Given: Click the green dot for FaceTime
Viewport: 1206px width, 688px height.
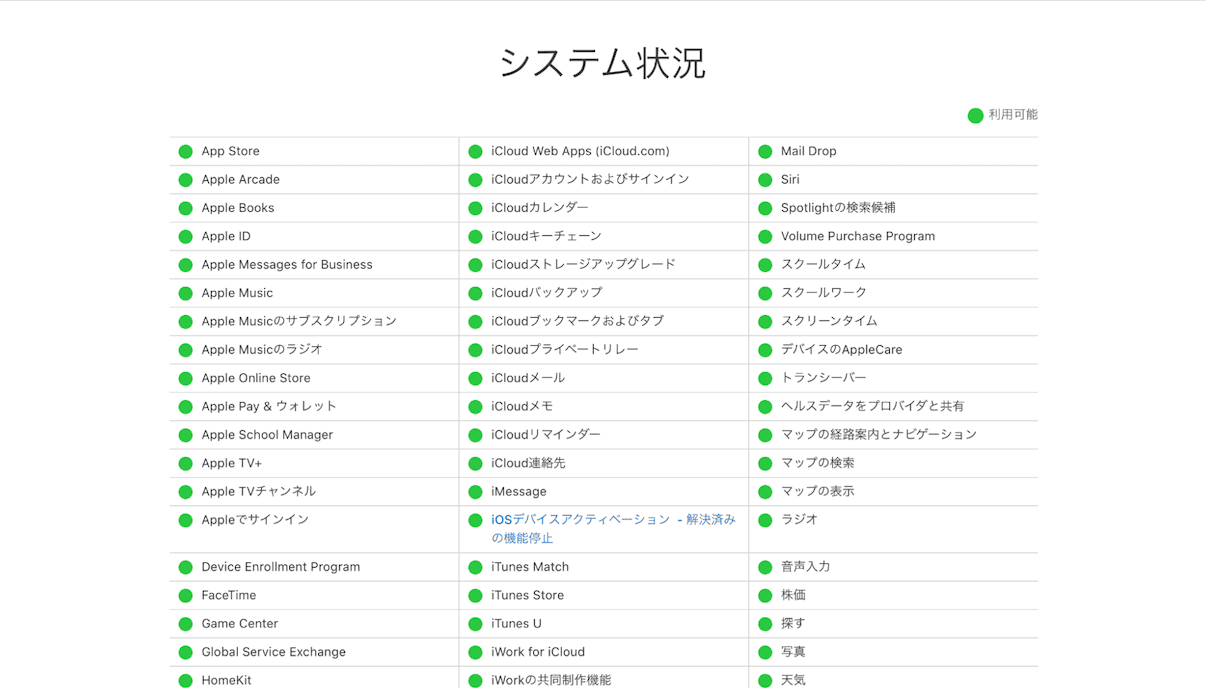Looking at the screenshot, I should point(185,595).
